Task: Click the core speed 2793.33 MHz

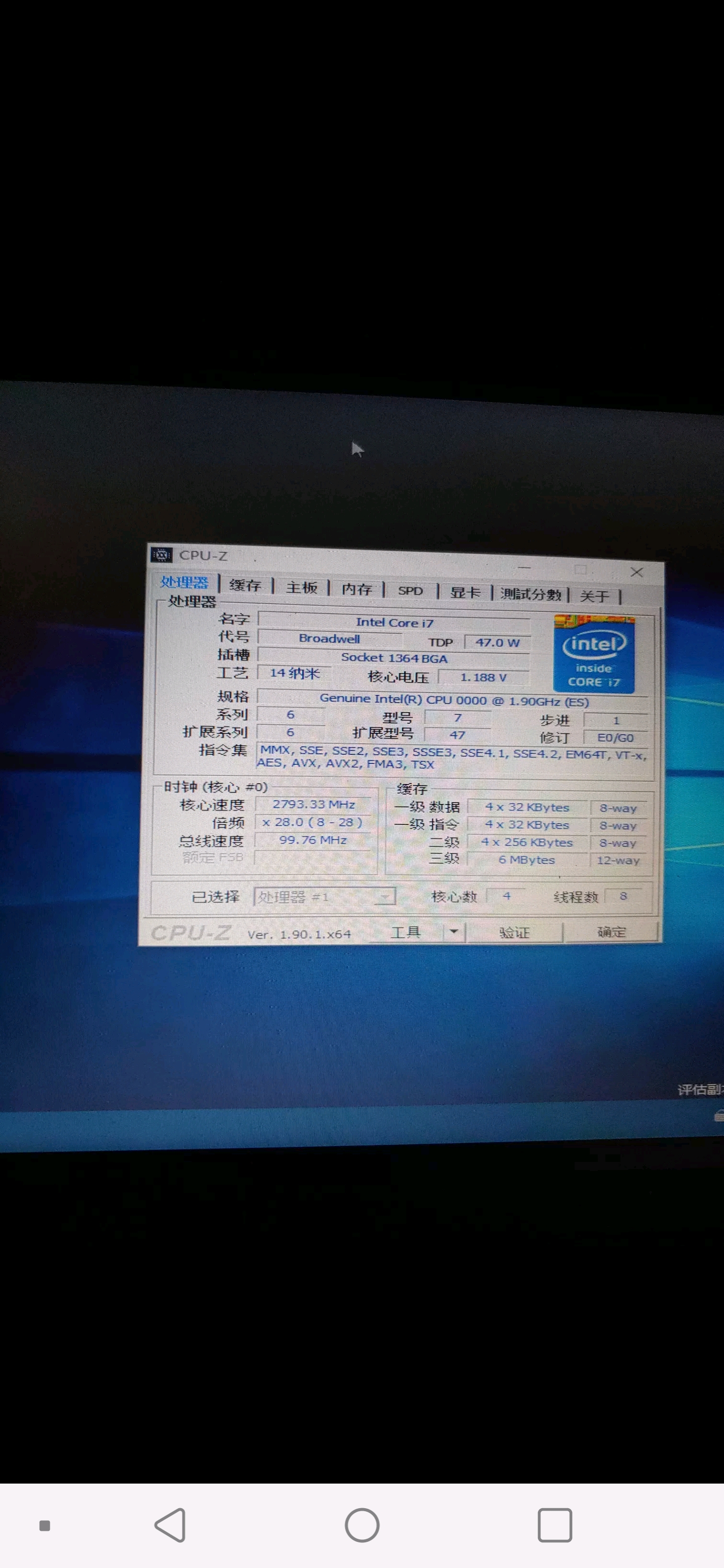Action: [x=313, y=804]
